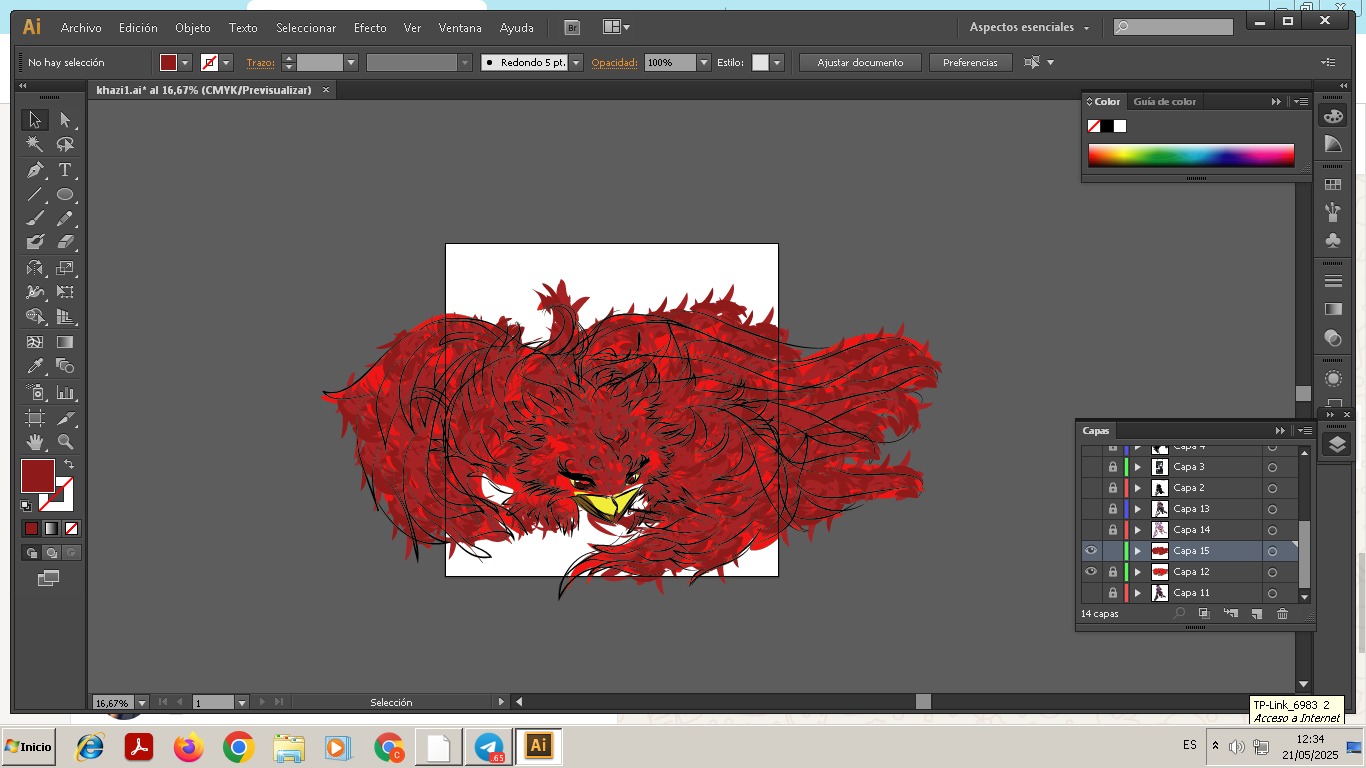Show Capa 14 via its visibility box
The height and width of the screenshot is (768, 1366).
pos(1091,530)
